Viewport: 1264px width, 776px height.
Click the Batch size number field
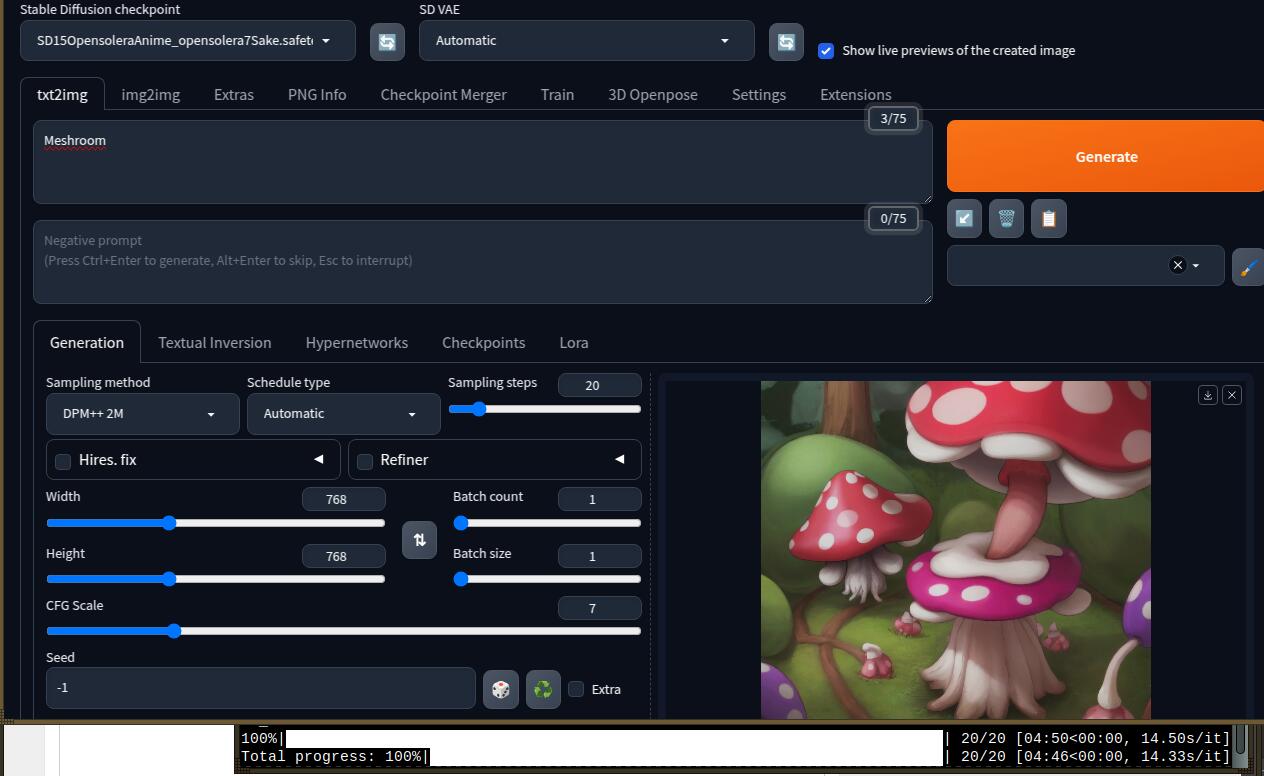[x=599, y=556]
